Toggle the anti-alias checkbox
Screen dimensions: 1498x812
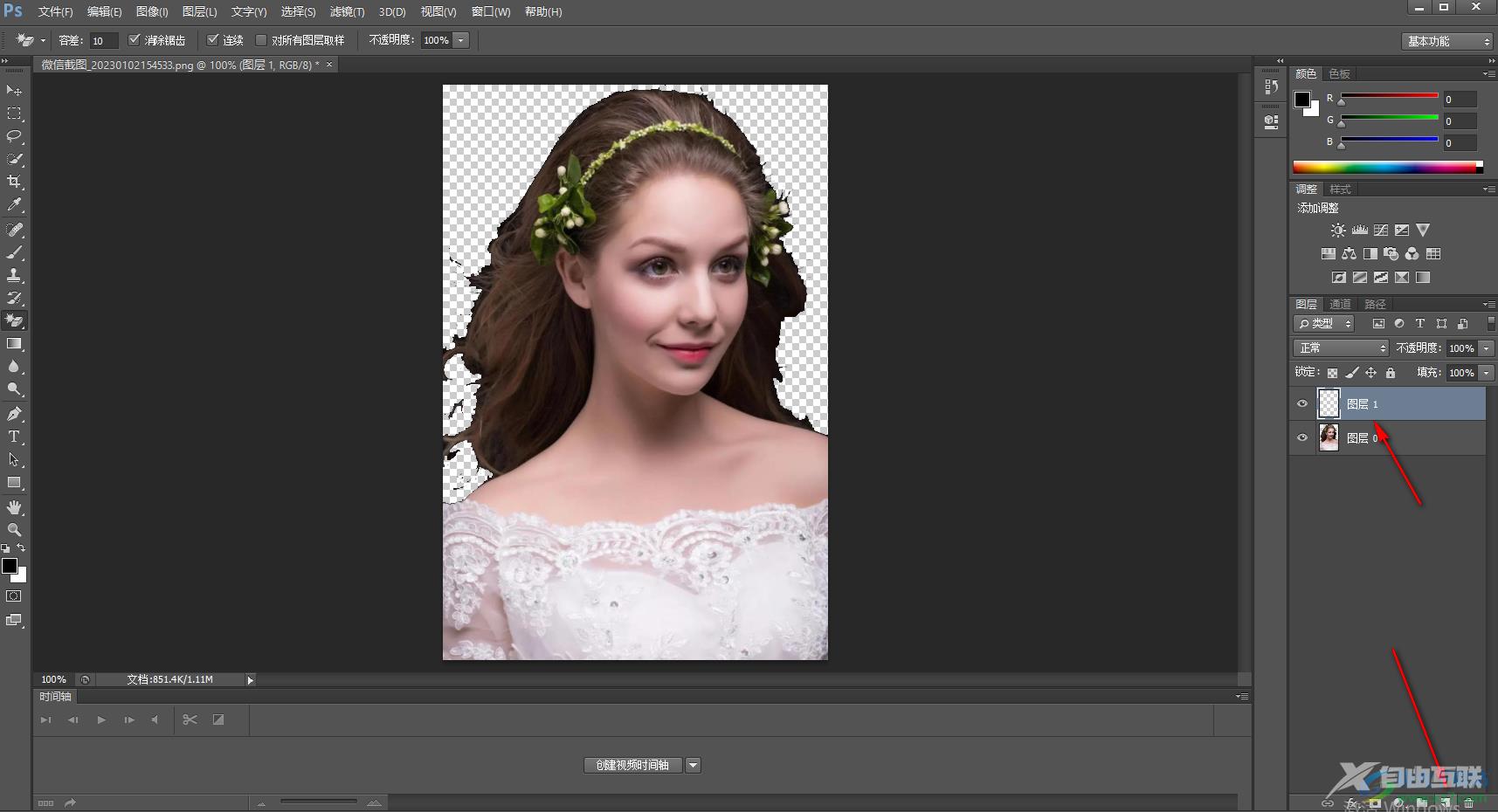tap(135, 40)
